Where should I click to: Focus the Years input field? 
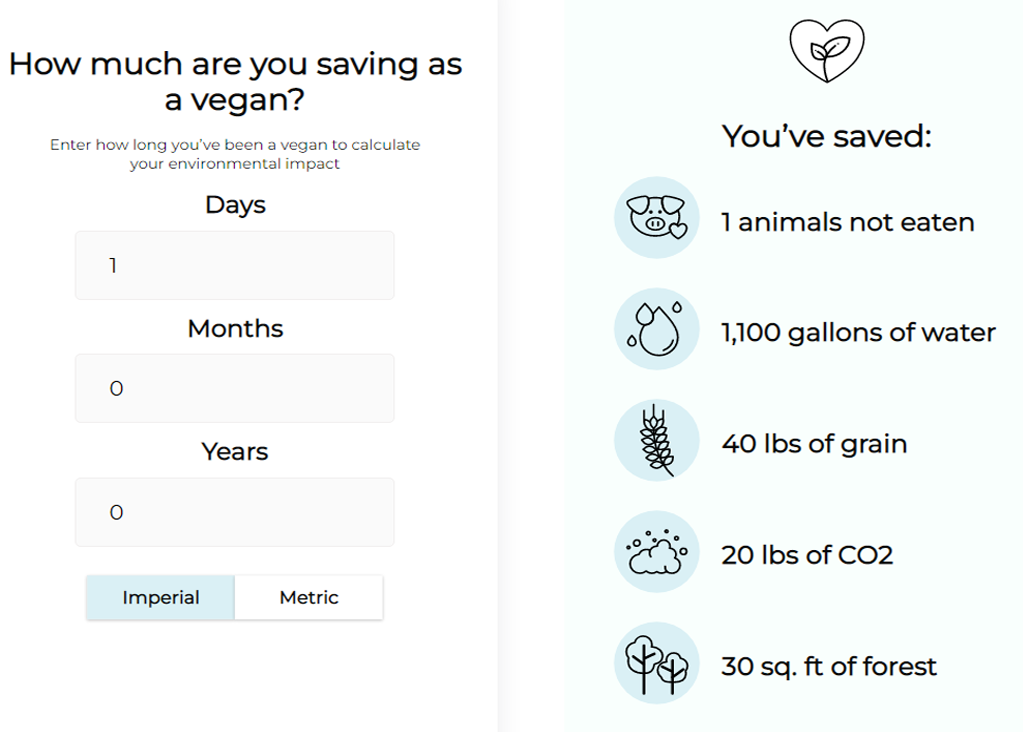(235, 512)
